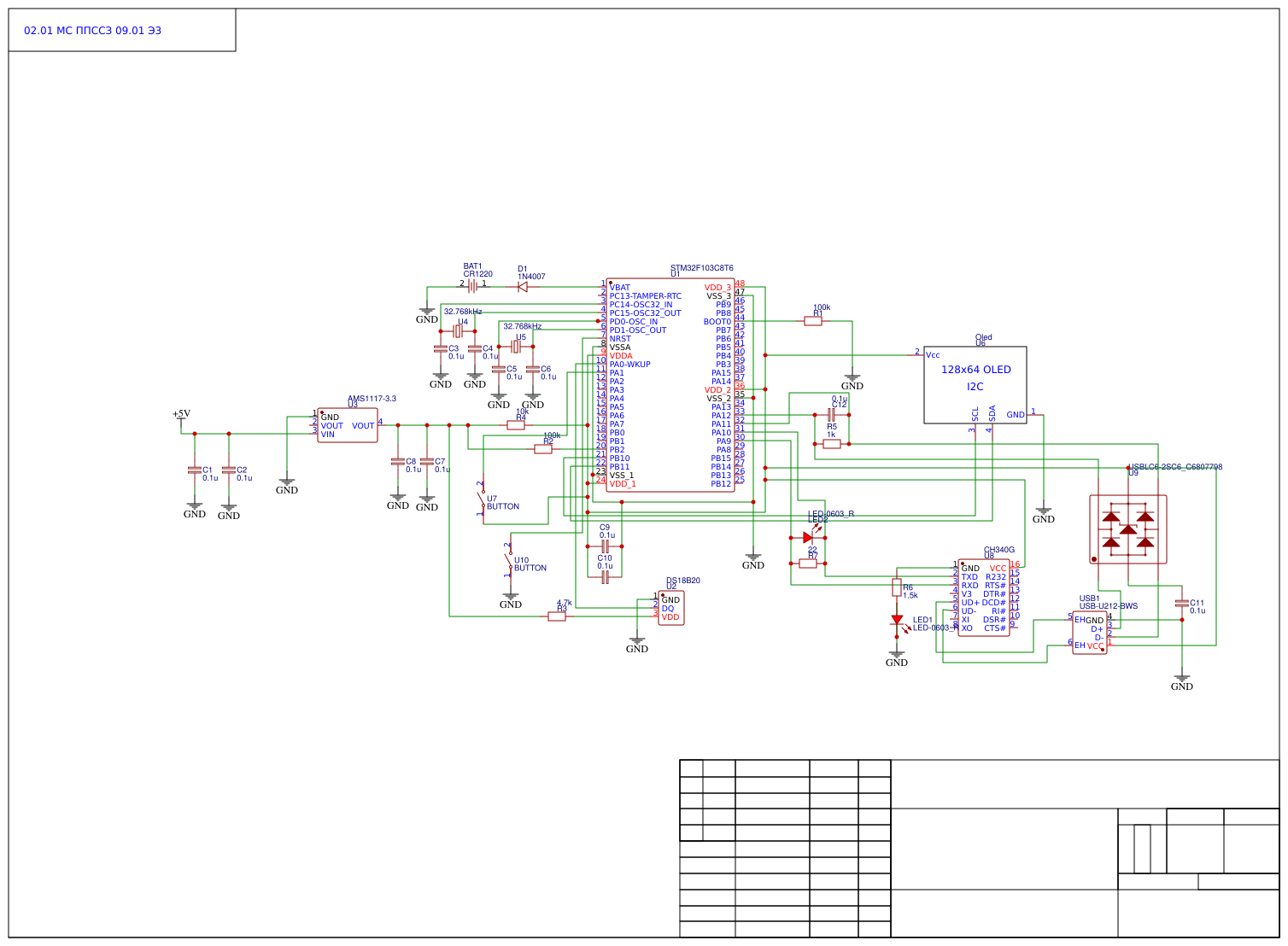Select the C9 capacitor symbol

[x=605, y=546]
